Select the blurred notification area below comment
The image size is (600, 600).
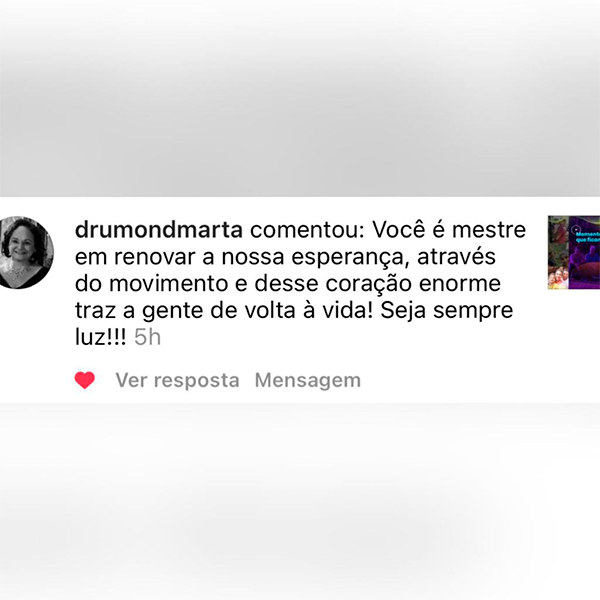(x=300, y=501)
